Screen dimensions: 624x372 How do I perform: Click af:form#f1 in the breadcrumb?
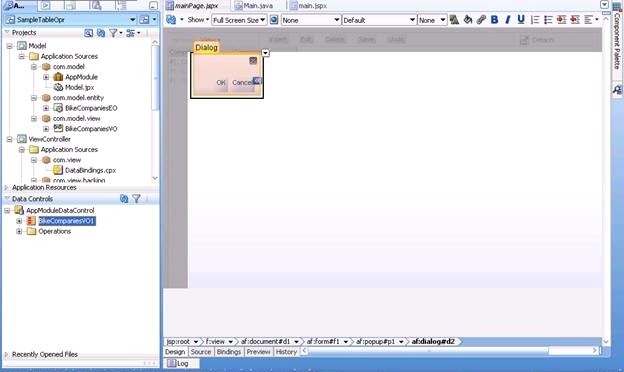(x=323, y=341)
